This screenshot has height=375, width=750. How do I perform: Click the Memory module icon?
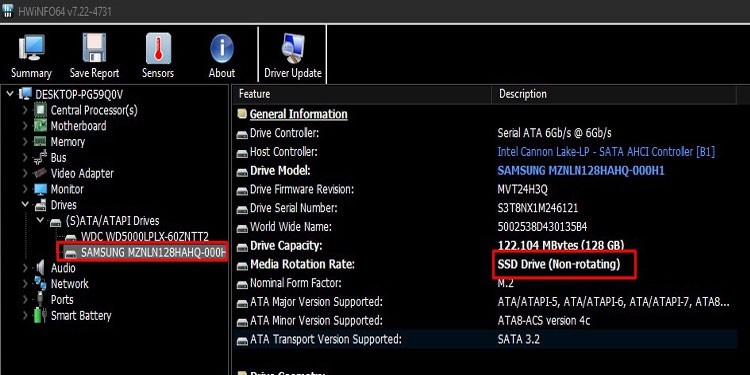pyautogui.click(x=41, y=142)
